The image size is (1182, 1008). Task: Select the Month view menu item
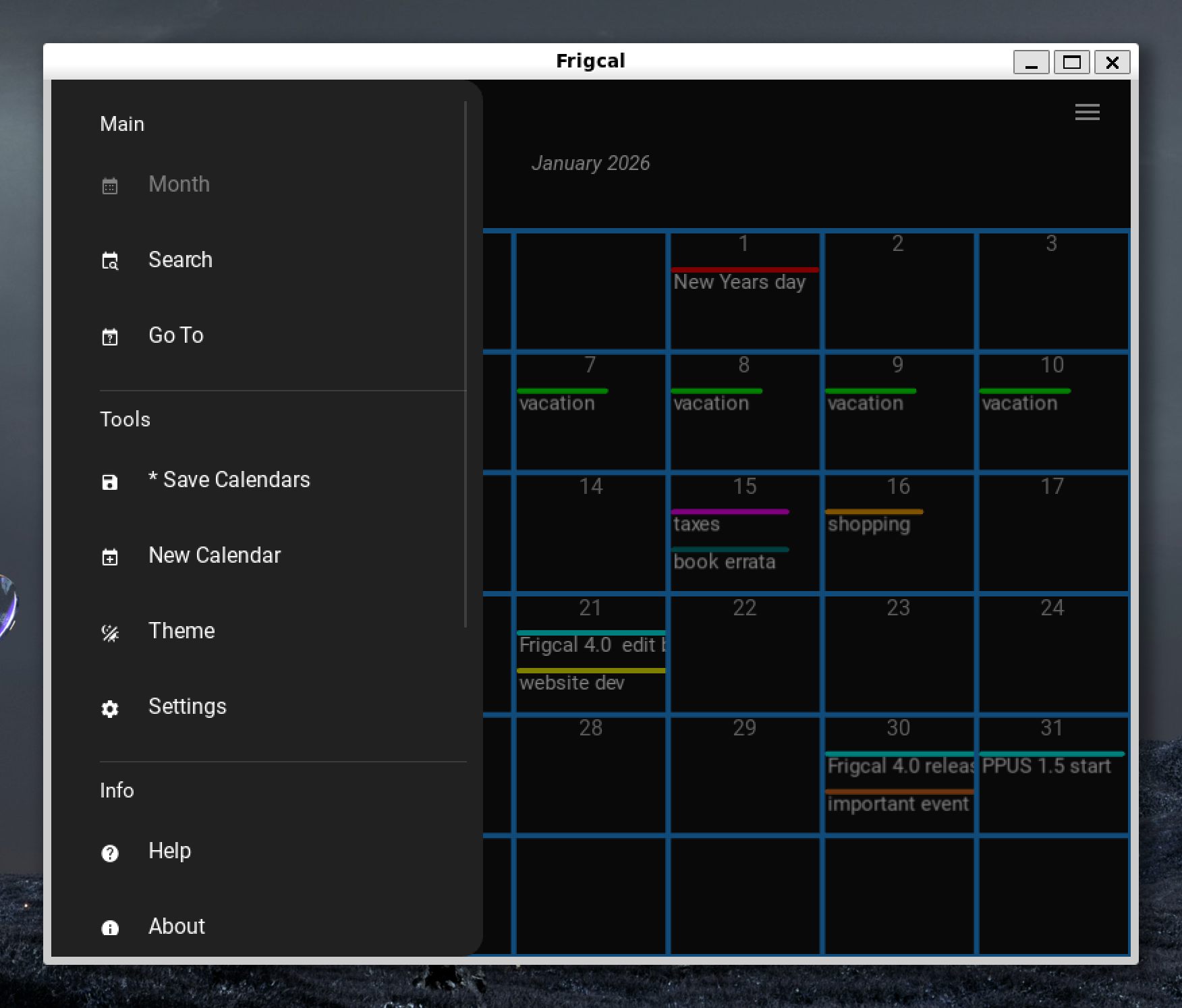point(179,184)
